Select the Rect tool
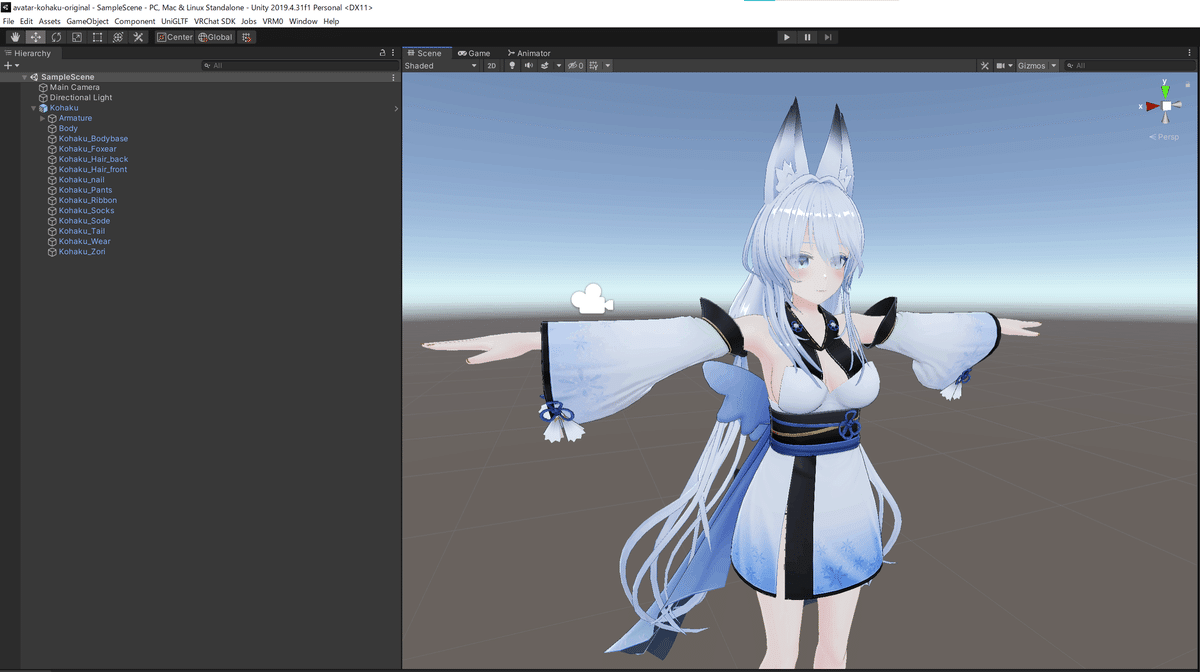Image resolution: width=1200 pixels, height=672 pixels. [97, 37]
